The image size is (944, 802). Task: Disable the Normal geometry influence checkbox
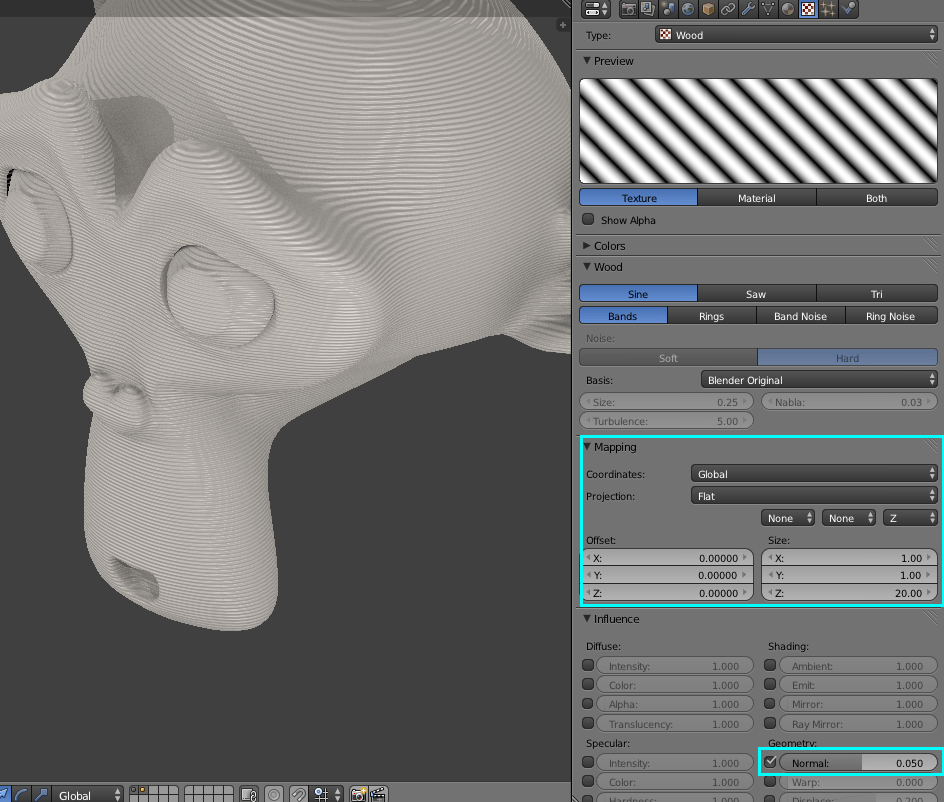[770, 762]
